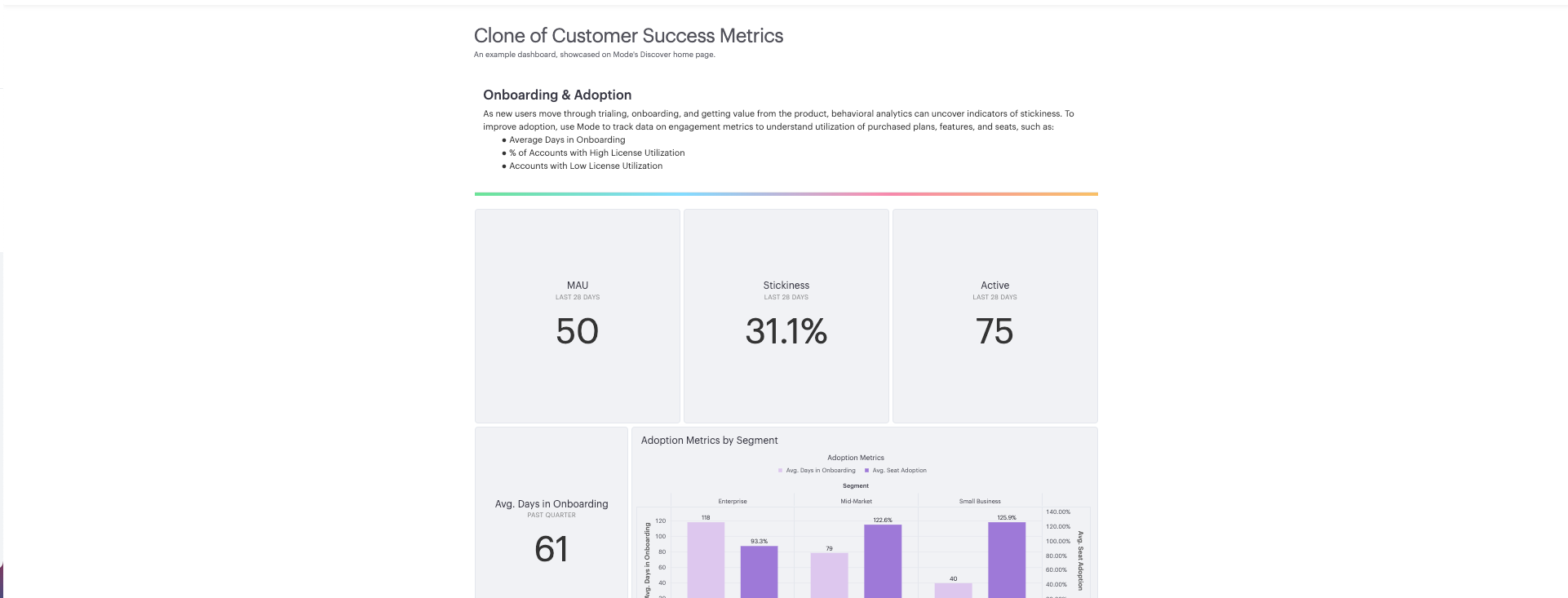Select the MAU metric tile
1568x598 pixels.
(577, 317)
